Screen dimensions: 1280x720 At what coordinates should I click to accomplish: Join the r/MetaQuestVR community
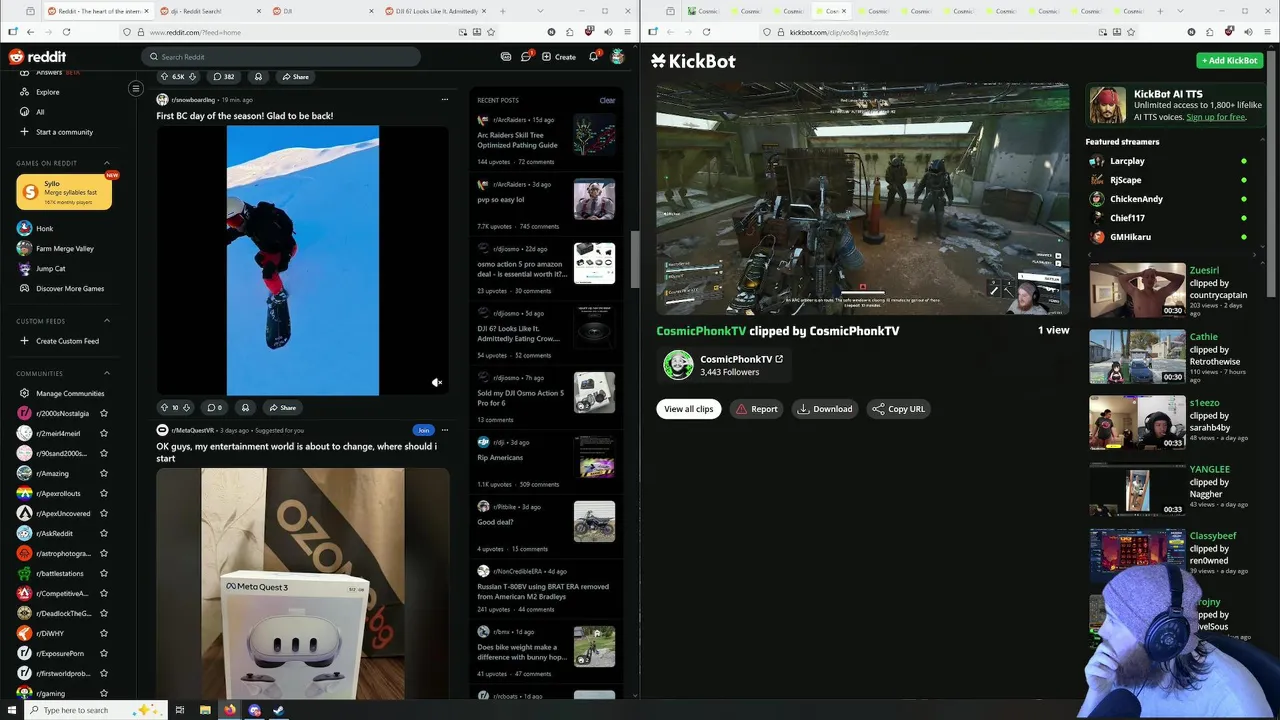(x=423, y=430)
